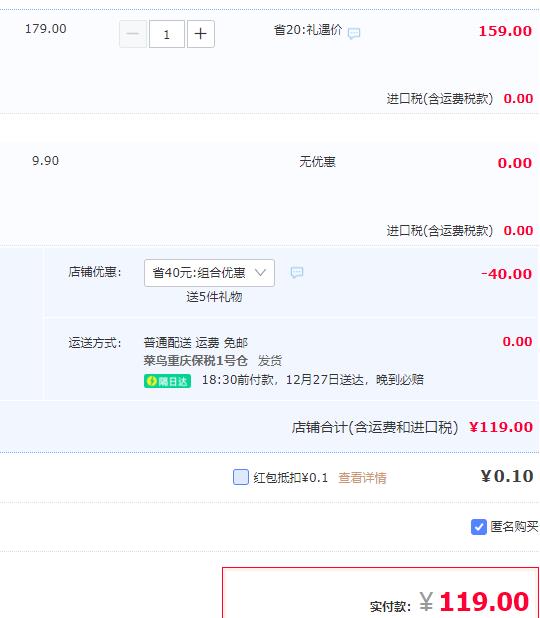Open the comment icon beside 省20:礼遇价
The image size is (540, 618).
pos(354,33)
